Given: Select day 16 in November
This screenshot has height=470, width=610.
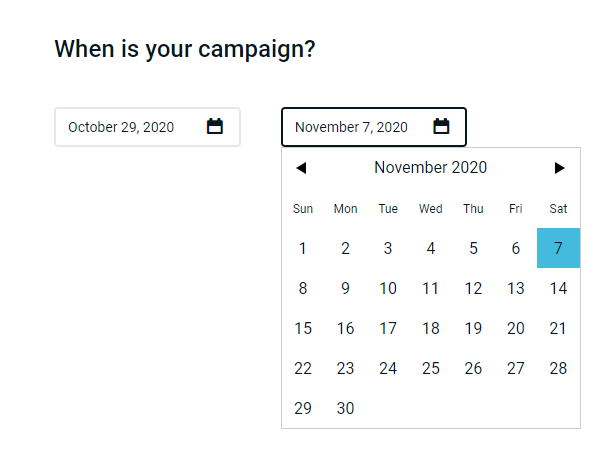Looking at the screenshot, I should [345, 328].
